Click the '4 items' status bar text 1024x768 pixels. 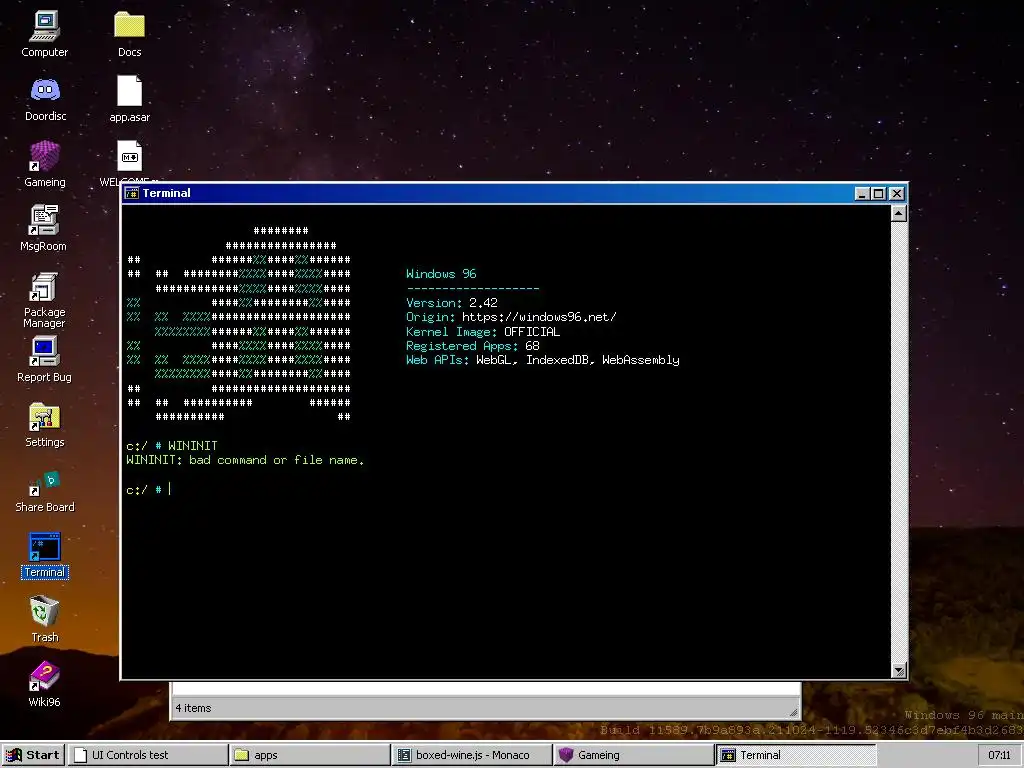pos(193,708)
